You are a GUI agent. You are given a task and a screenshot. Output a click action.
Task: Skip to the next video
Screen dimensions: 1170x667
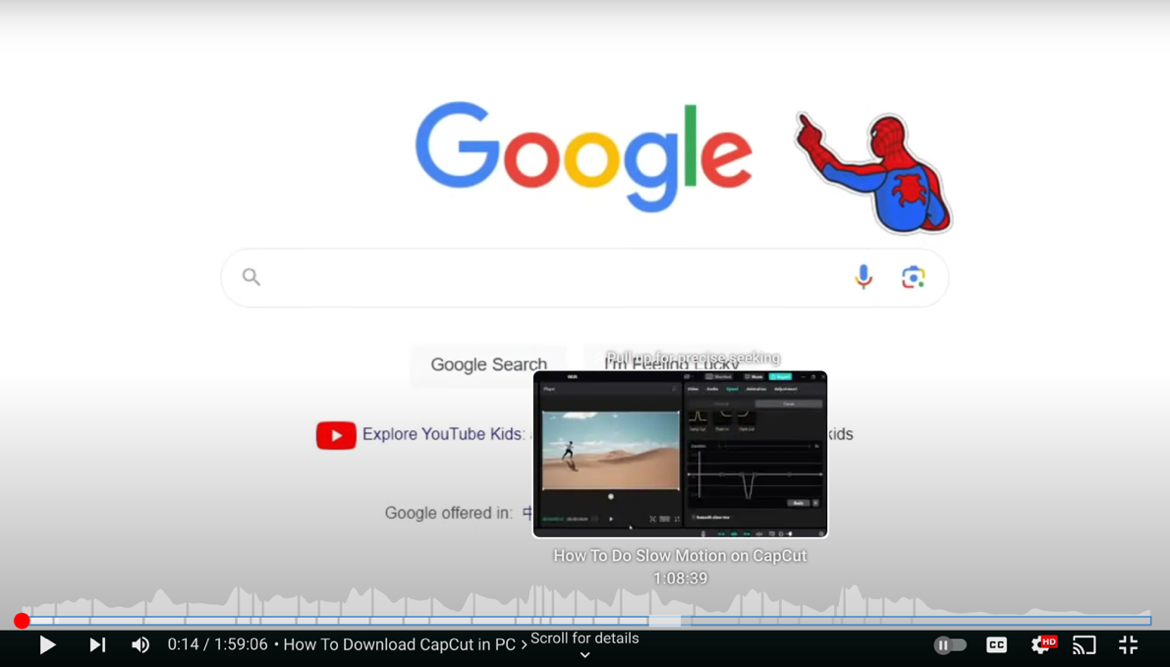[x=98, y=645]
